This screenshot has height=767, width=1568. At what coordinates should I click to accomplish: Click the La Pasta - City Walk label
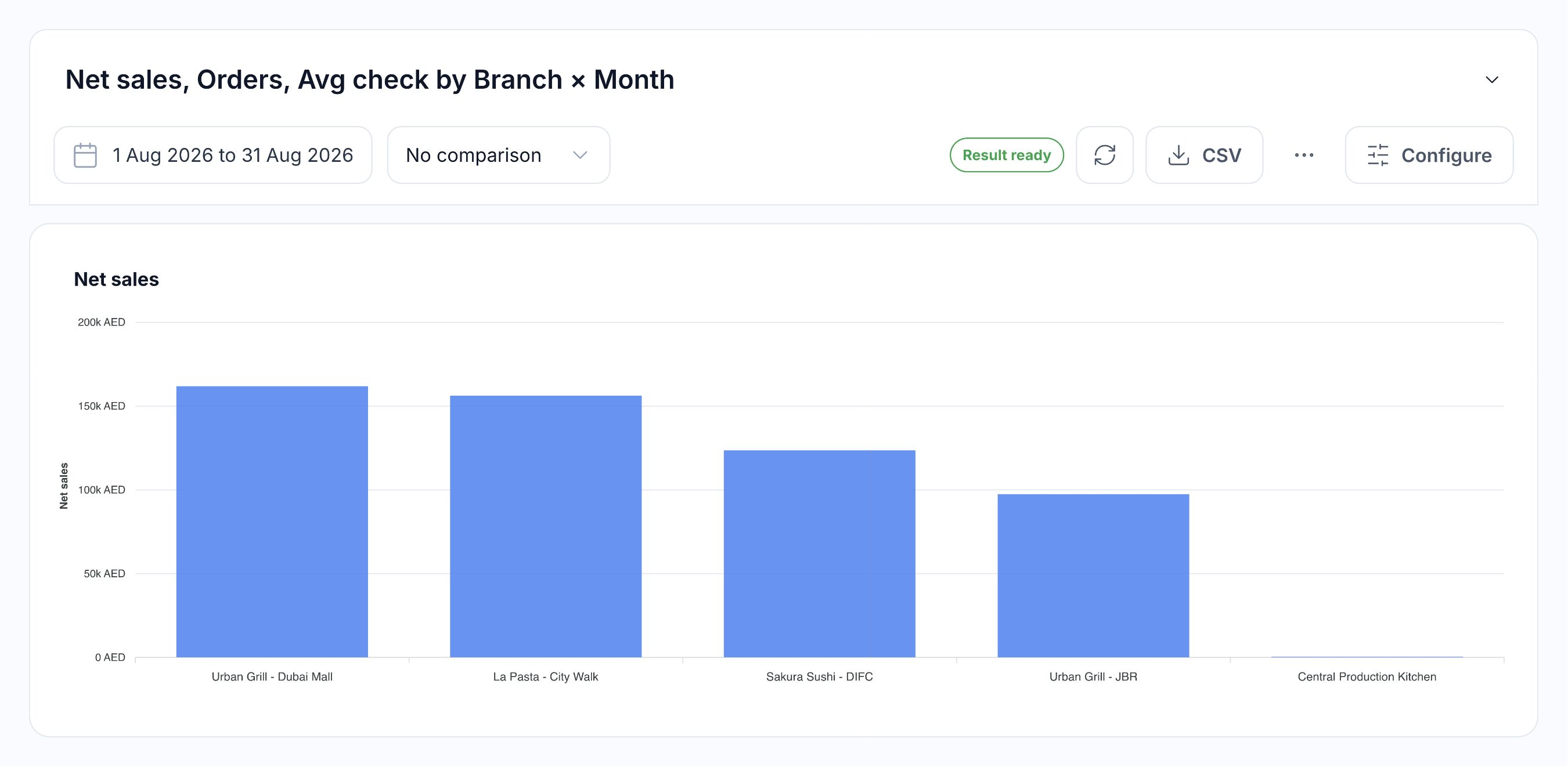pos(545,677)
